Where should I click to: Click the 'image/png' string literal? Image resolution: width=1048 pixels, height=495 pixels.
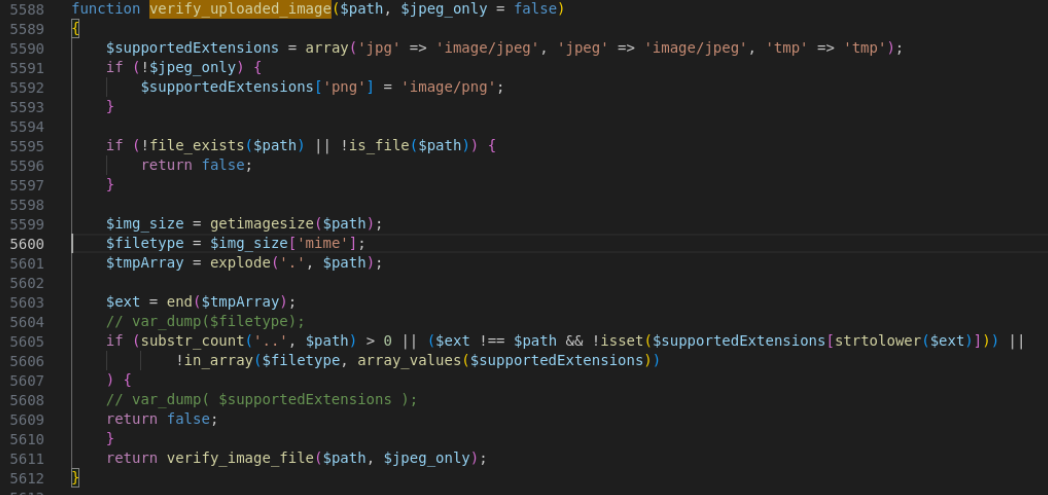click(x=448, y=87)
